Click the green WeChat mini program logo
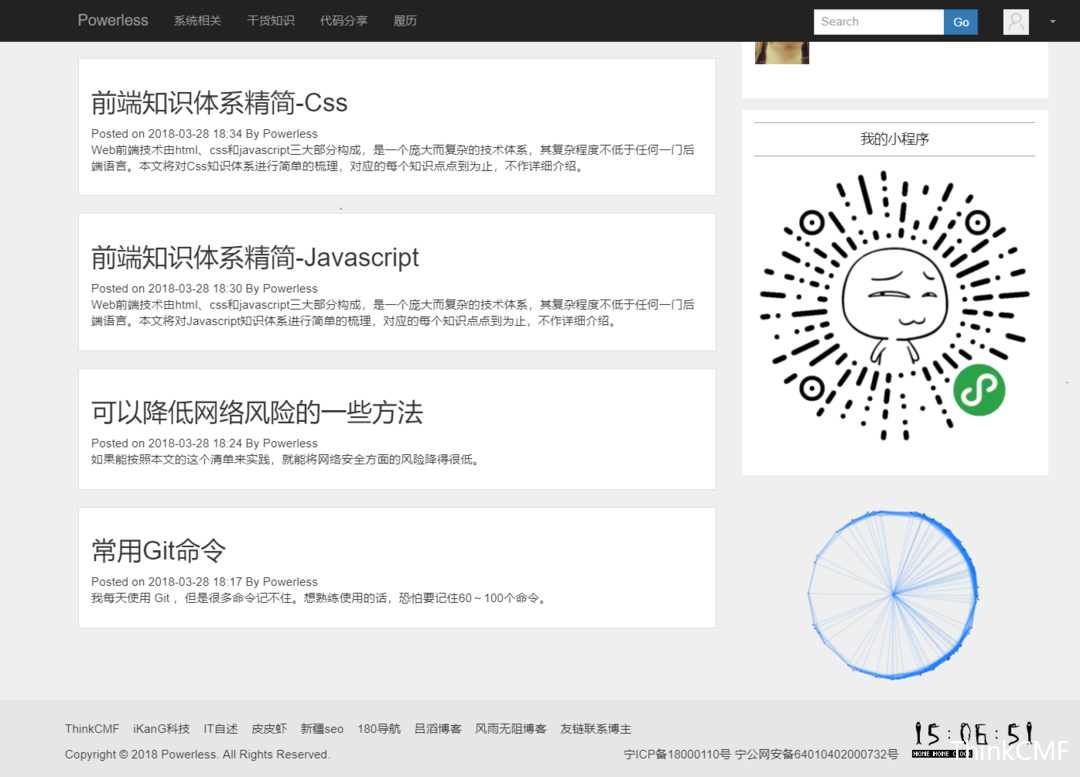1080x777 pixels. click(979, 390)
